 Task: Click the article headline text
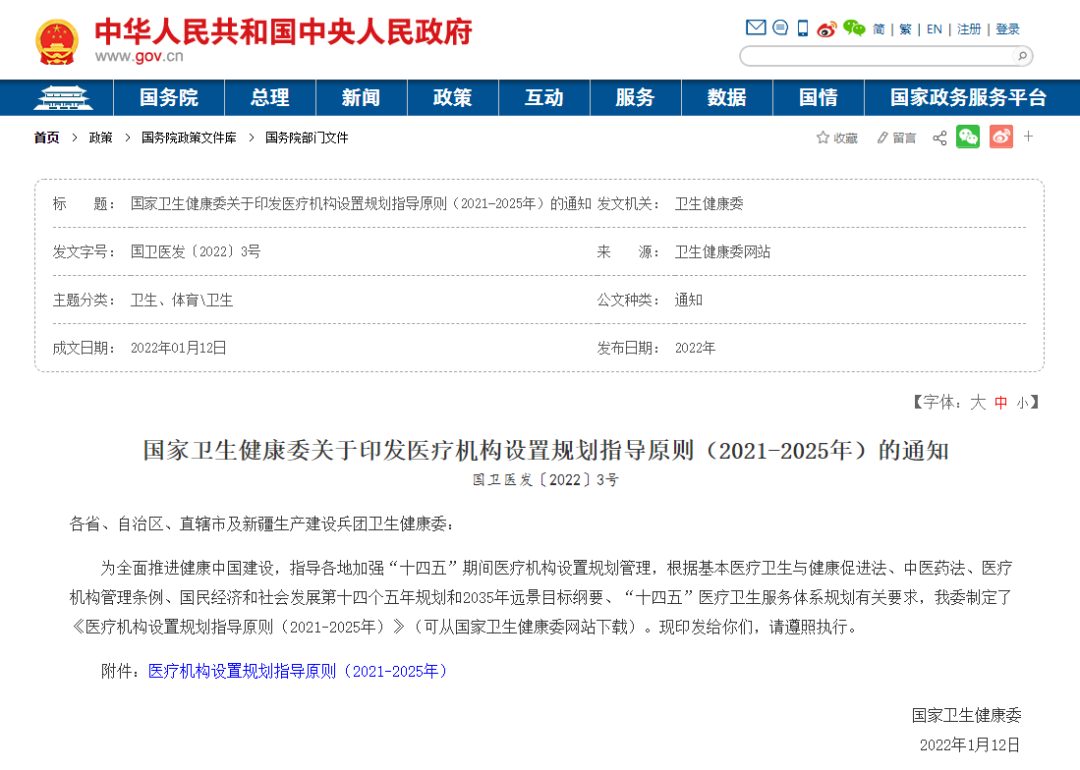(x=546, y=450)
